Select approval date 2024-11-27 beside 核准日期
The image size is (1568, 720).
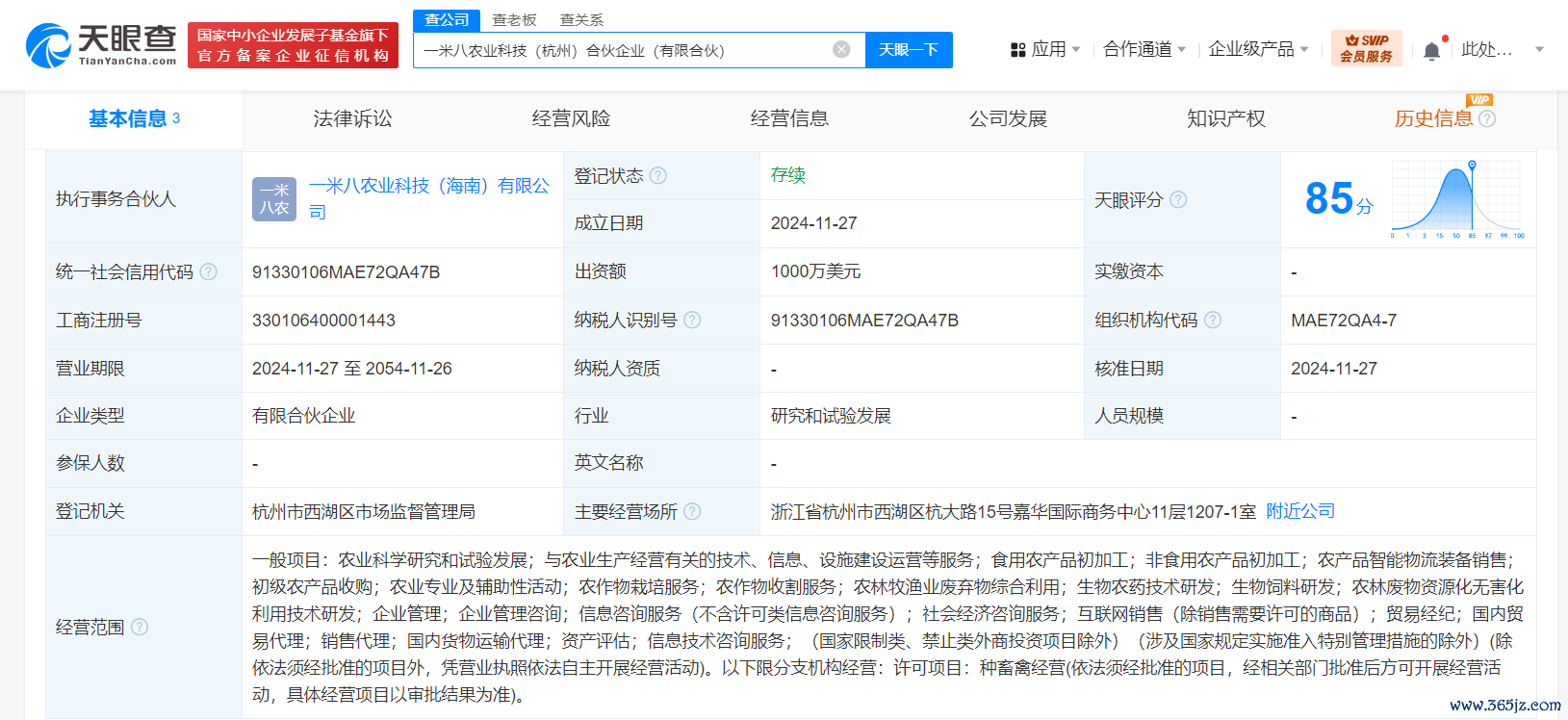[x=1333, y=369]
